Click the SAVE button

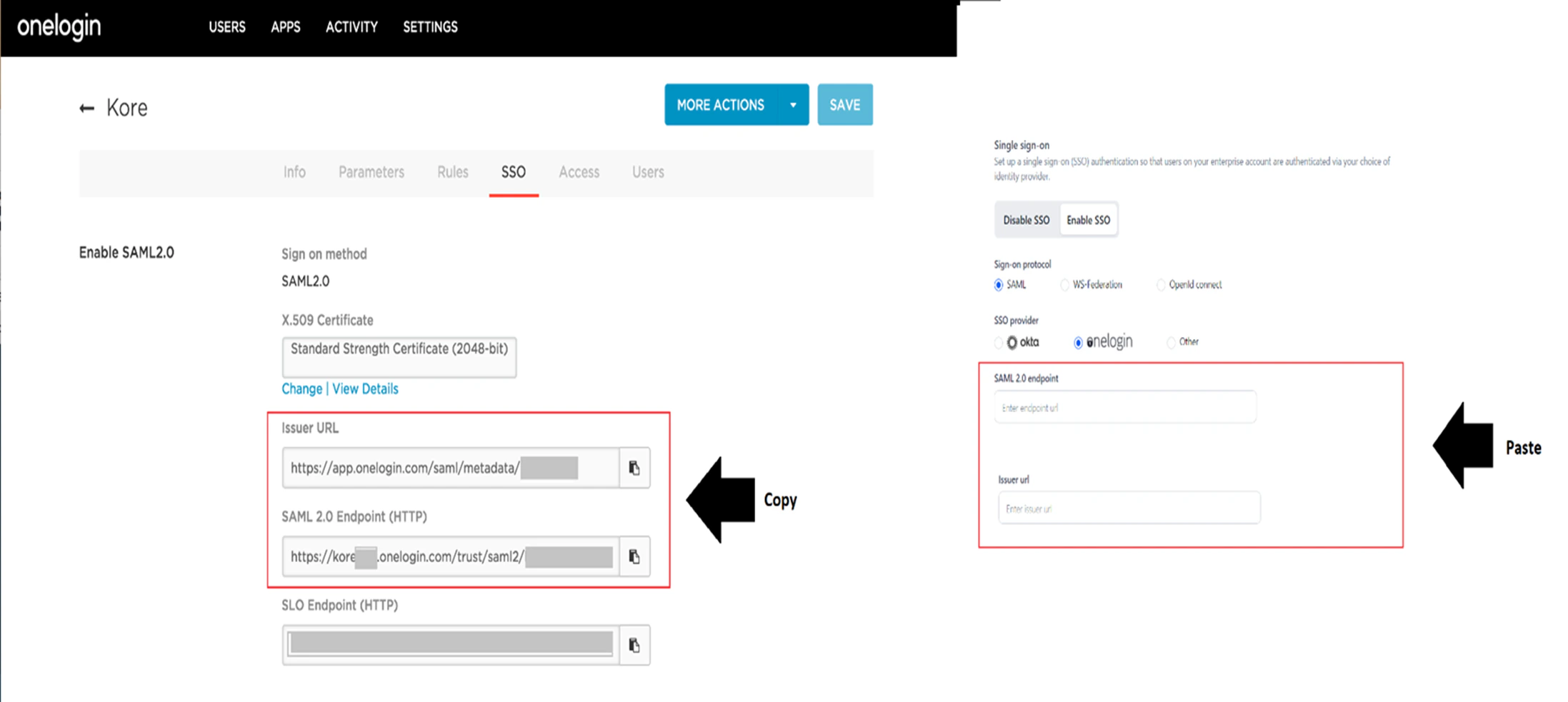pyautogui.click(x=844, y=104)
